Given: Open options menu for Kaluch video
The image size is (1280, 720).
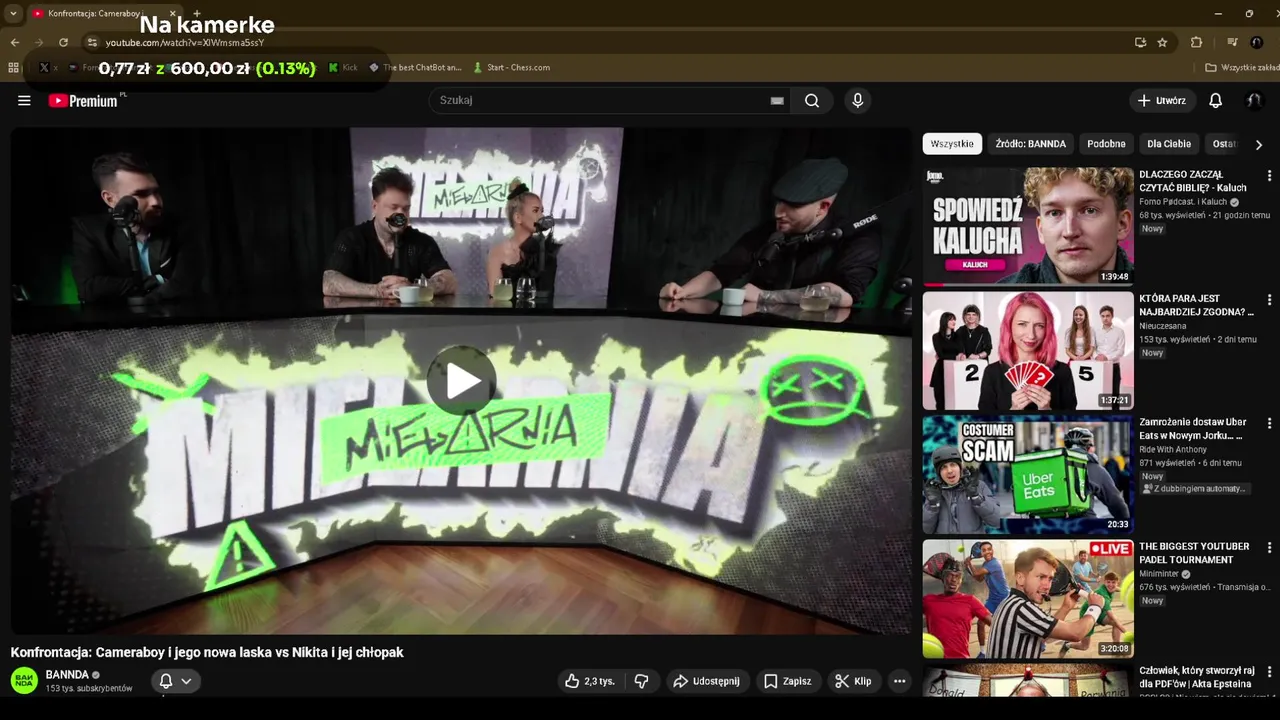Looking at the screenshot, I should [1269, 175].
